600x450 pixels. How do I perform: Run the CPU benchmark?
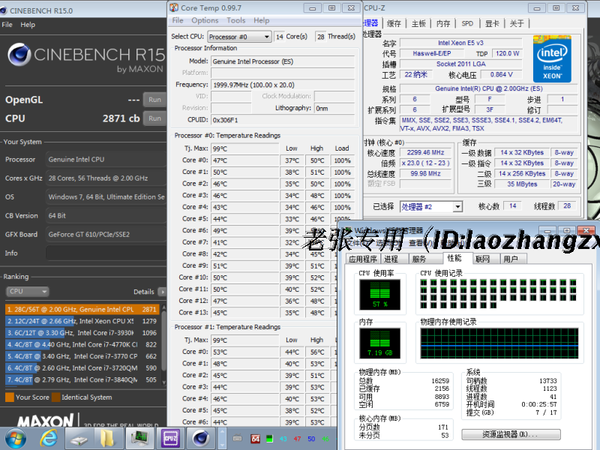[154, 118]
